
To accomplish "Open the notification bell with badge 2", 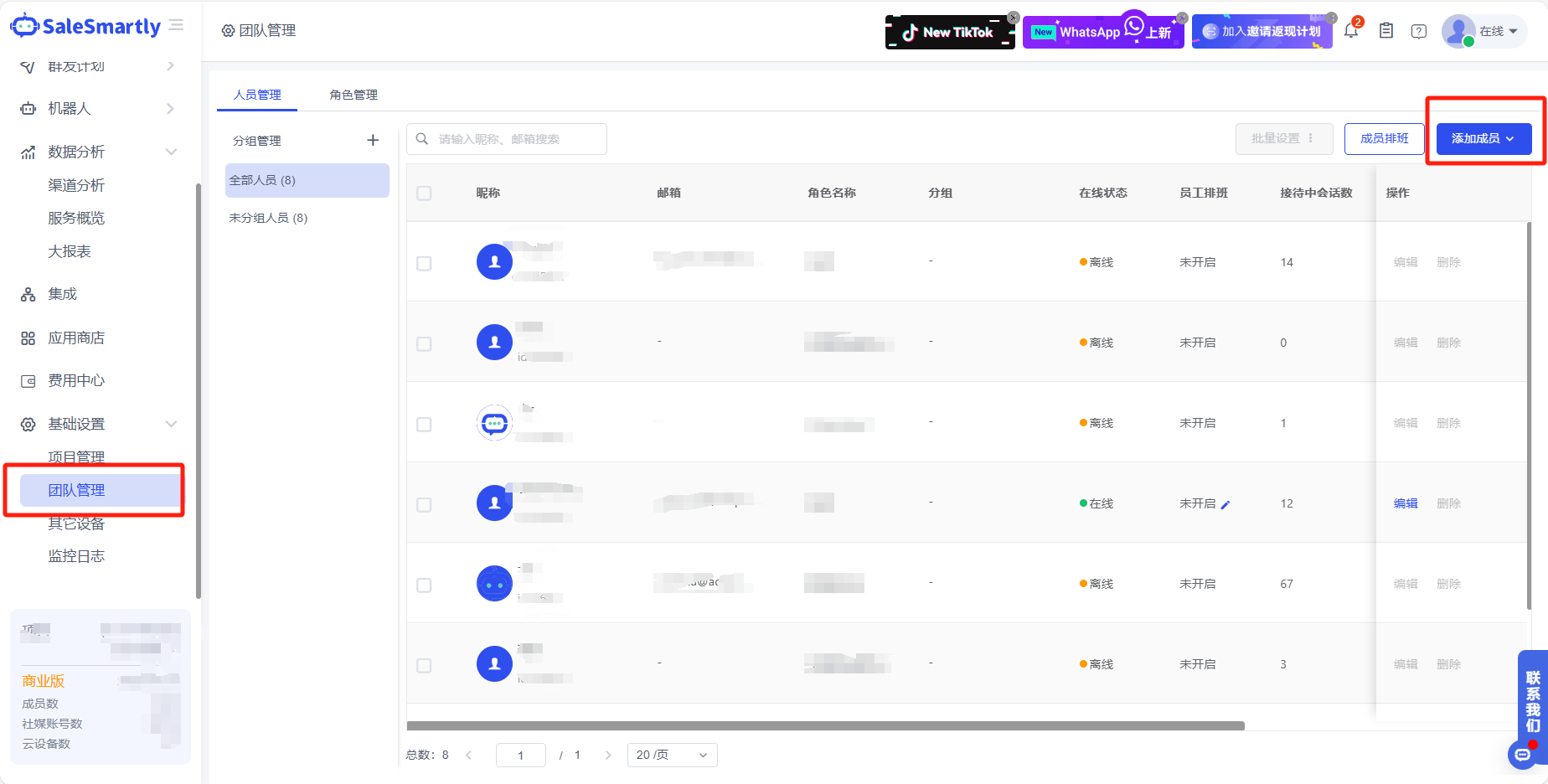I will point(1350,30).
